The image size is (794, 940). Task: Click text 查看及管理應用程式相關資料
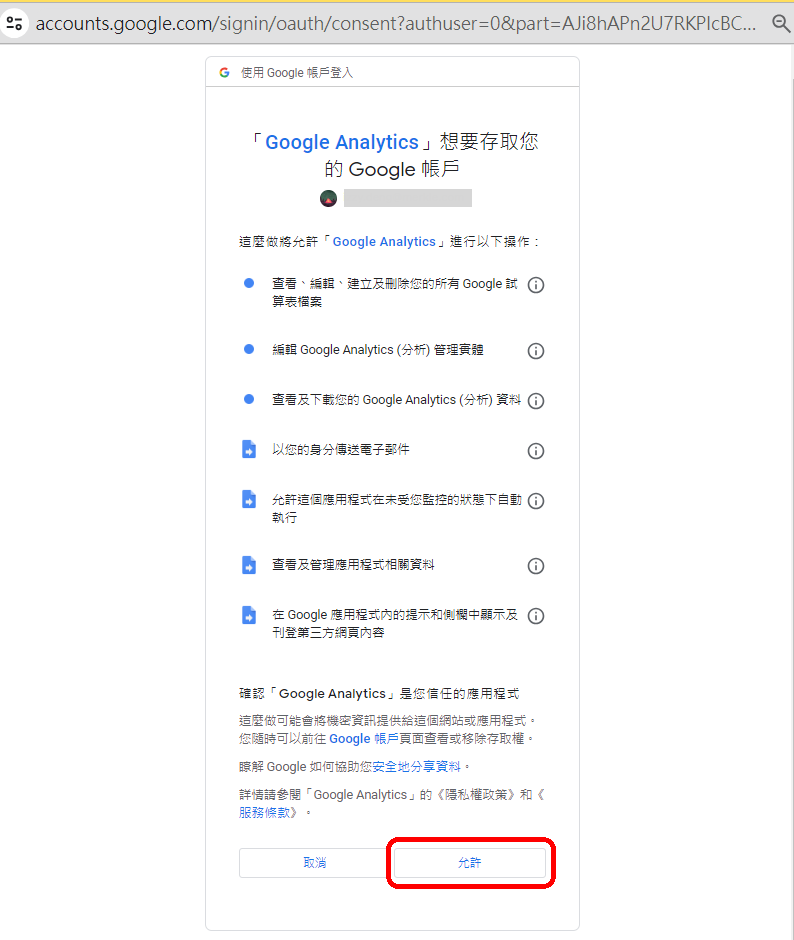click(353, 565)
